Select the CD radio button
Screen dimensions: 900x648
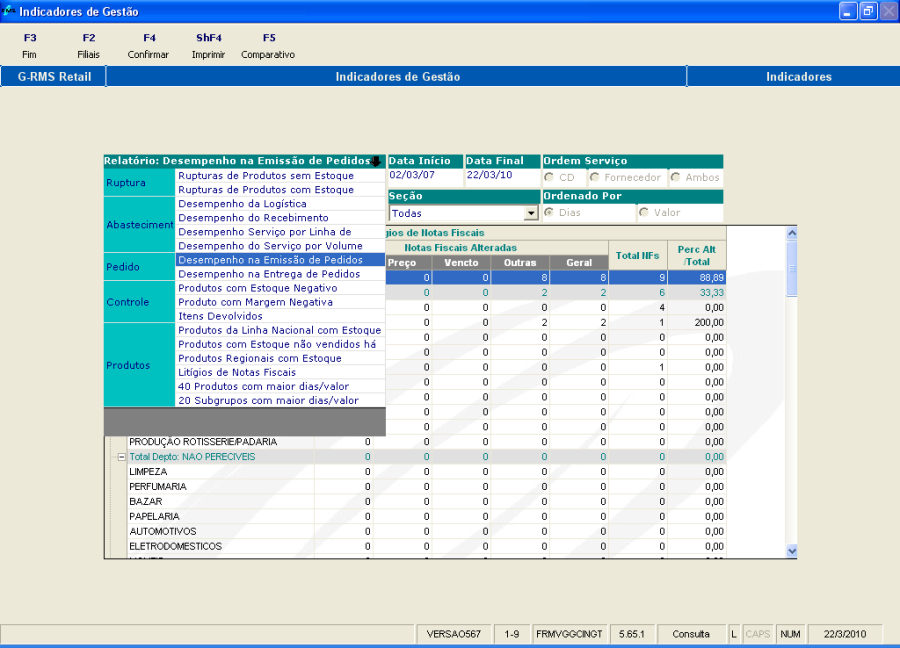coord(549,178)
